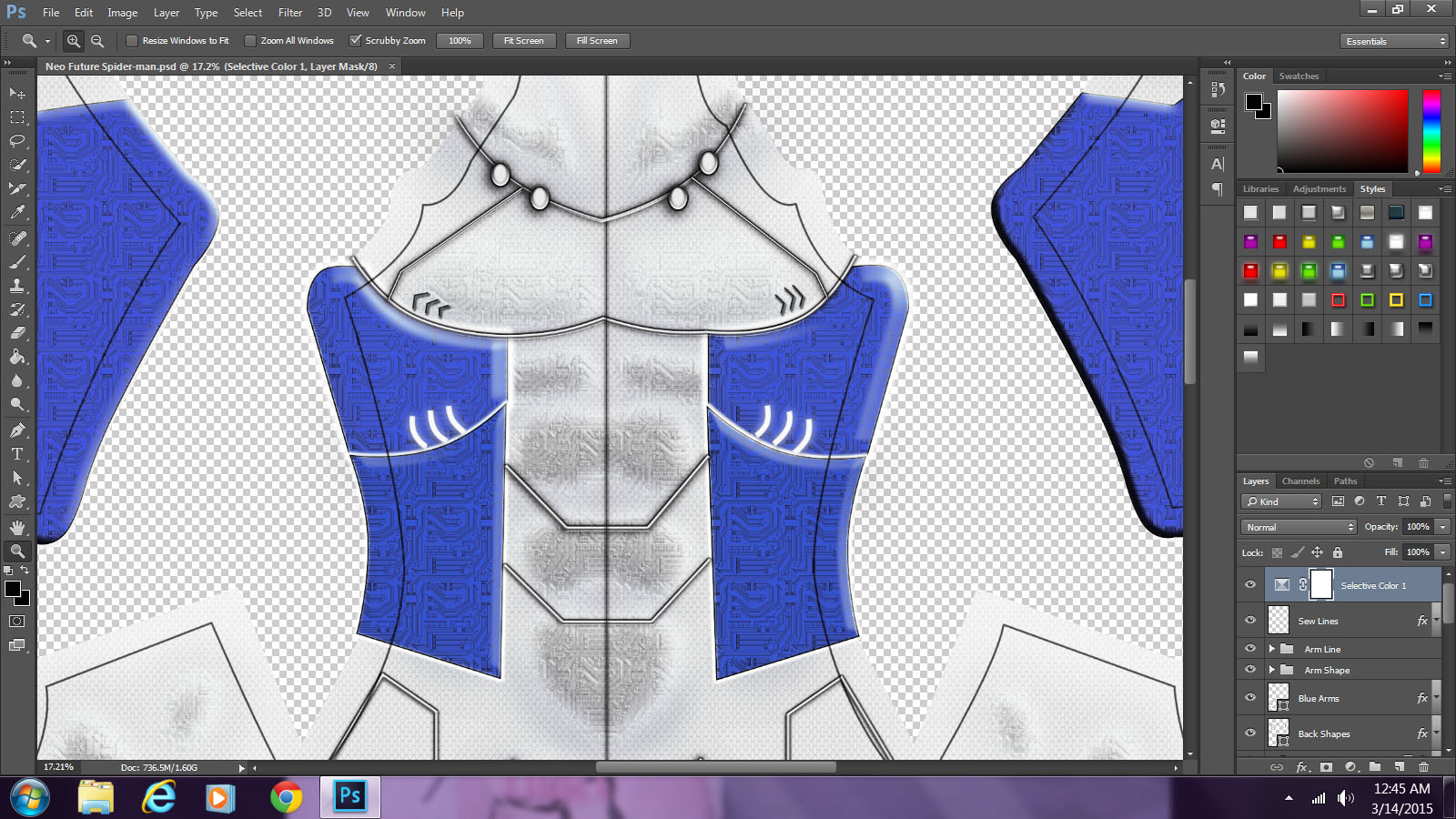This screenshot has width=1456, height=819.
Task: Click the hue spectrum slider
Action: [1431, 132]
